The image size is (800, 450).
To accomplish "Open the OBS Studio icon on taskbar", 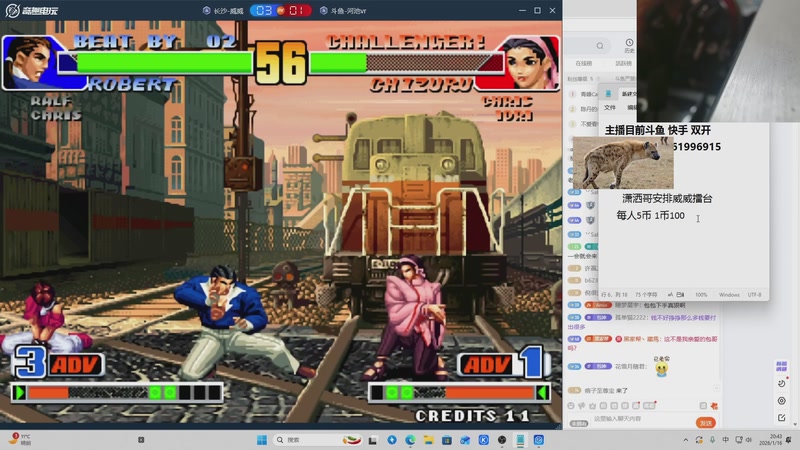I will click(x=502, y=440).
